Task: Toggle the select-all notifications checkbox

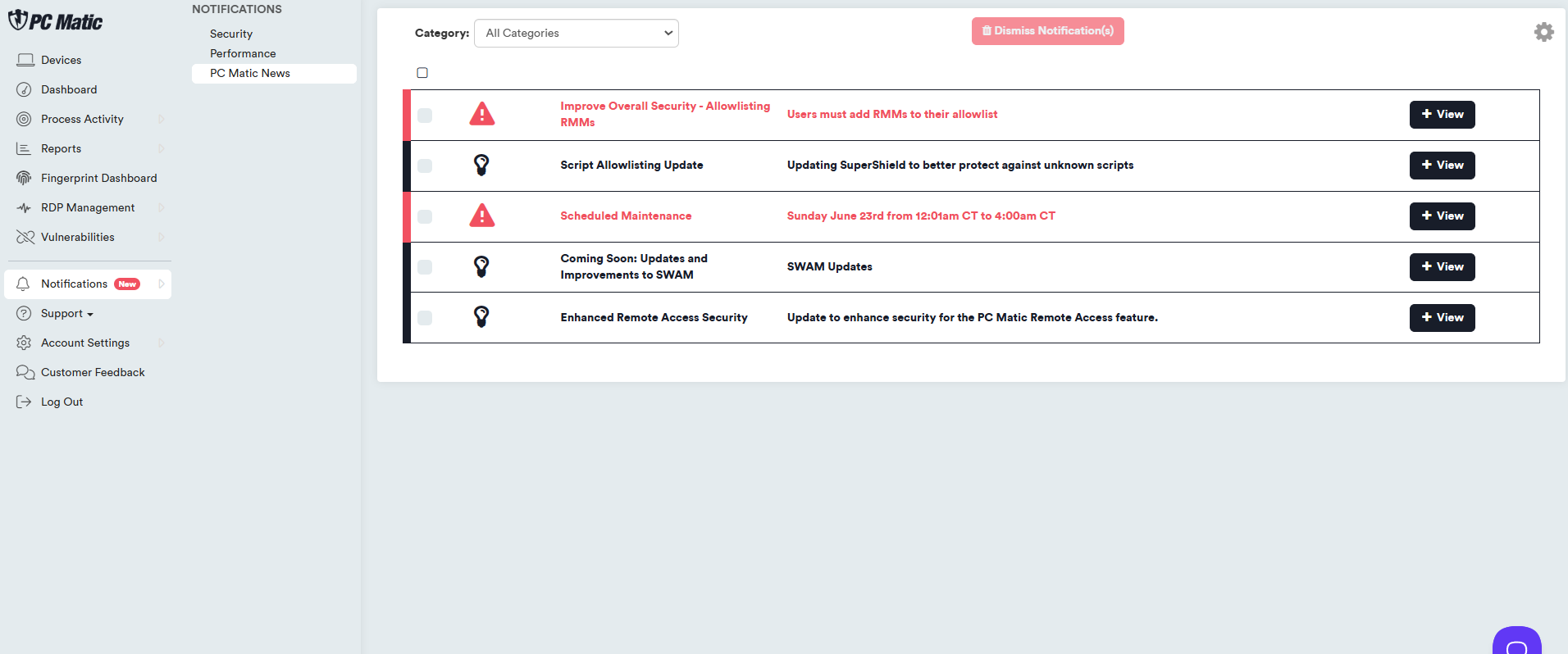Action: click(422, 73)
